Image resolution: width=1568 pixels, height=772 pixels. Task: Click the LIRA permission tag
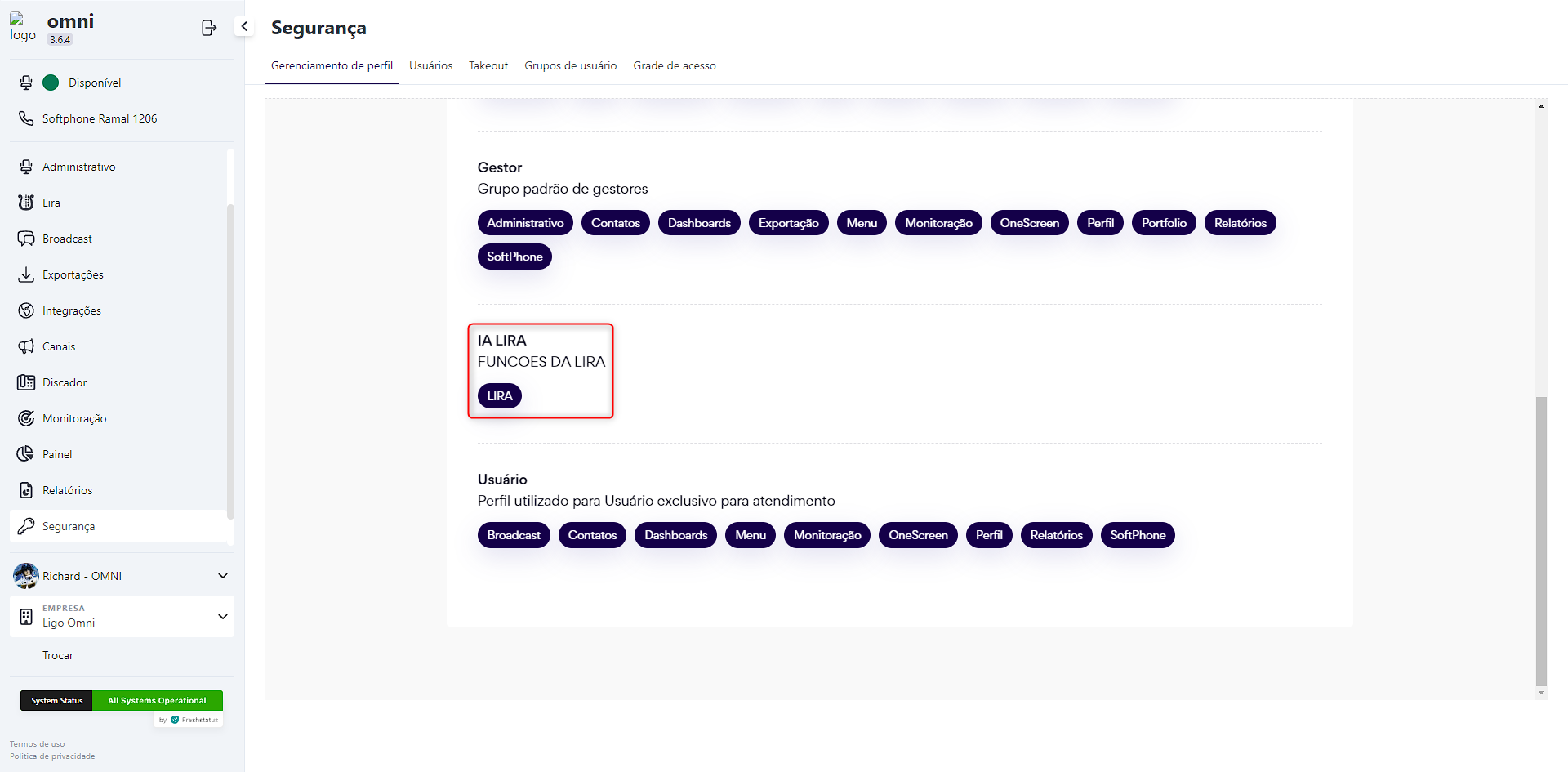499,396
